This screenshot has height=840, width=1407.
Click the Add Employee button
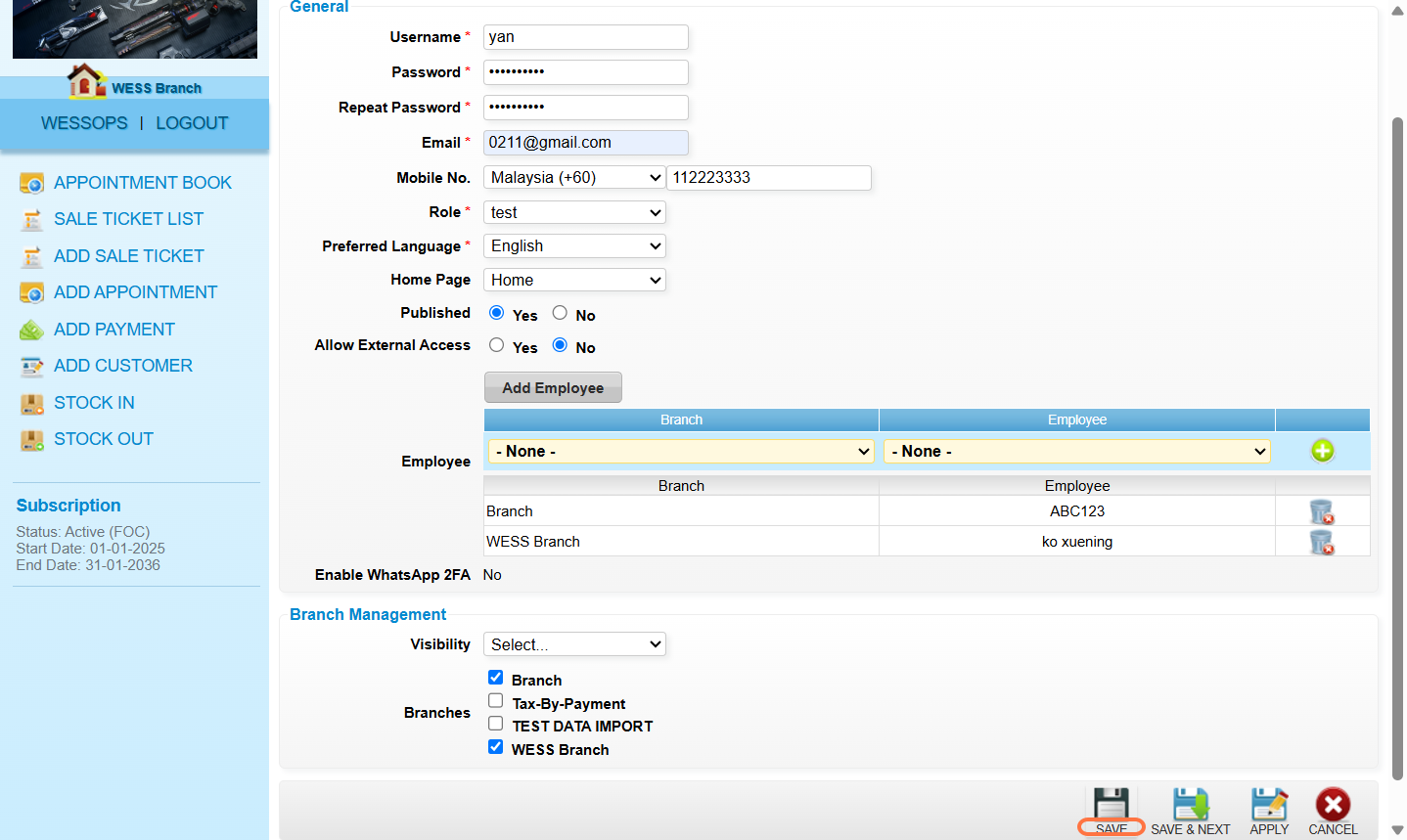click(x=553, y=387)
